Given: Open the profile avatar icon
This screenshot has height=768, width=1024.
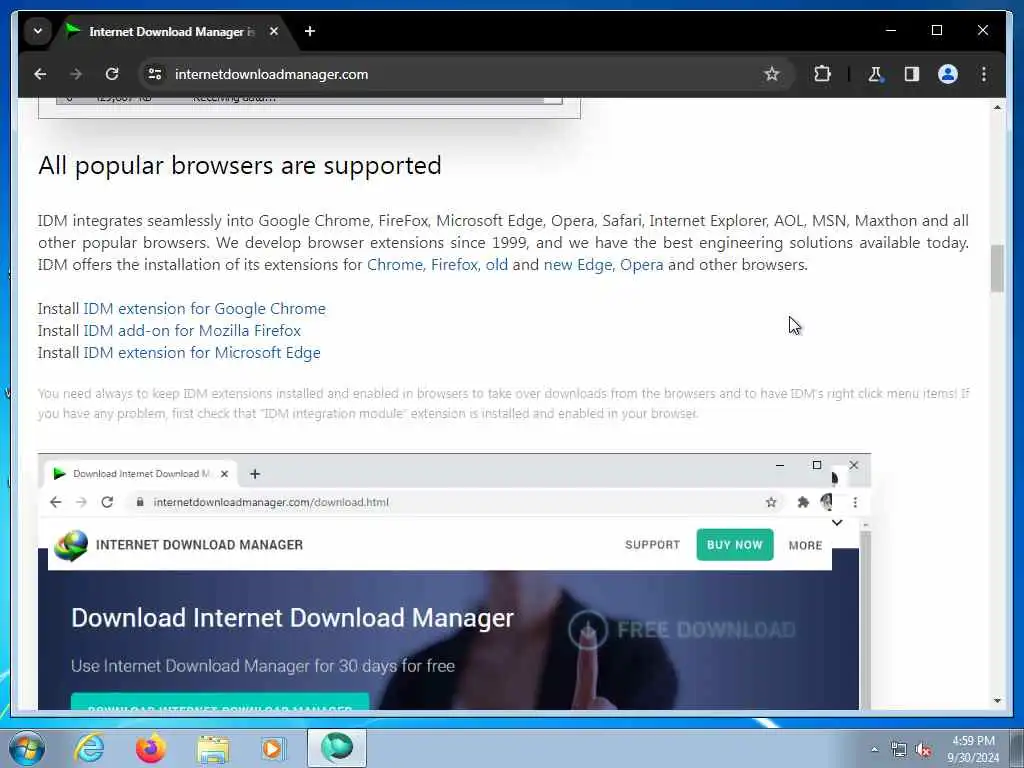Looking at the screenshot, I should 948,74.
